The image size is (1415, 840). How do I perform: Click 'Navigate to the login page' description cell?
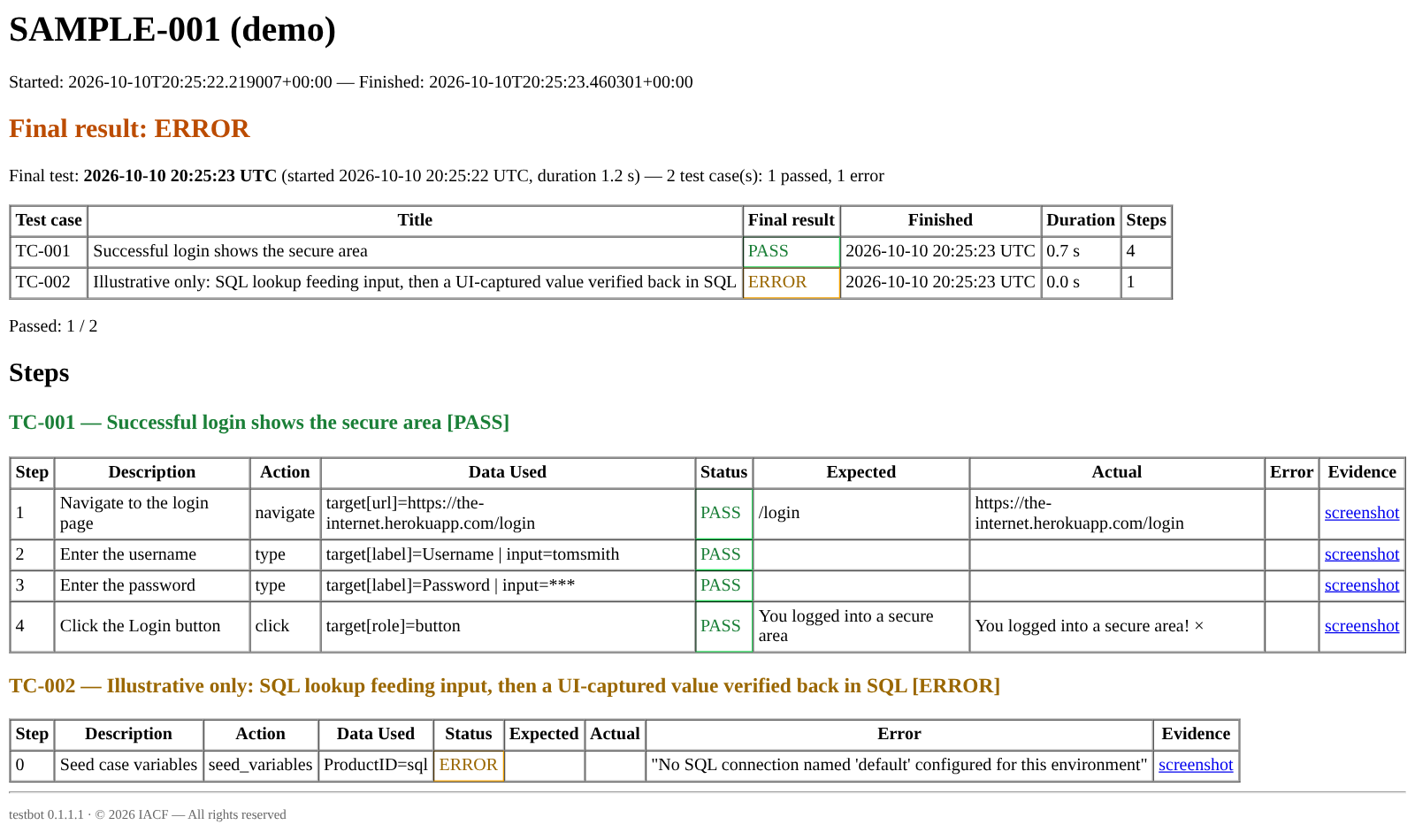point(152,513)
